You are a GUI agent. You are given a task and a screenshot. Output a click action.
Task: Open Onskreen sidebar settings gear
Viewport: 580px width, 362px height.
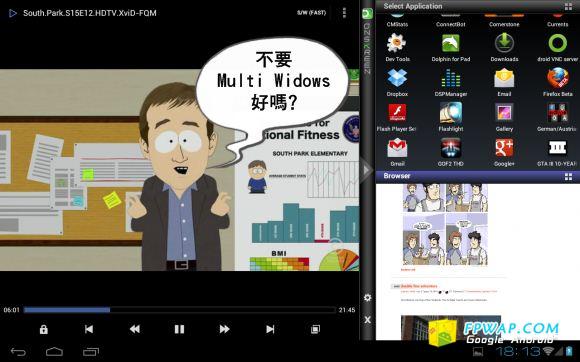pyautogui.click(x=367, y=298)
